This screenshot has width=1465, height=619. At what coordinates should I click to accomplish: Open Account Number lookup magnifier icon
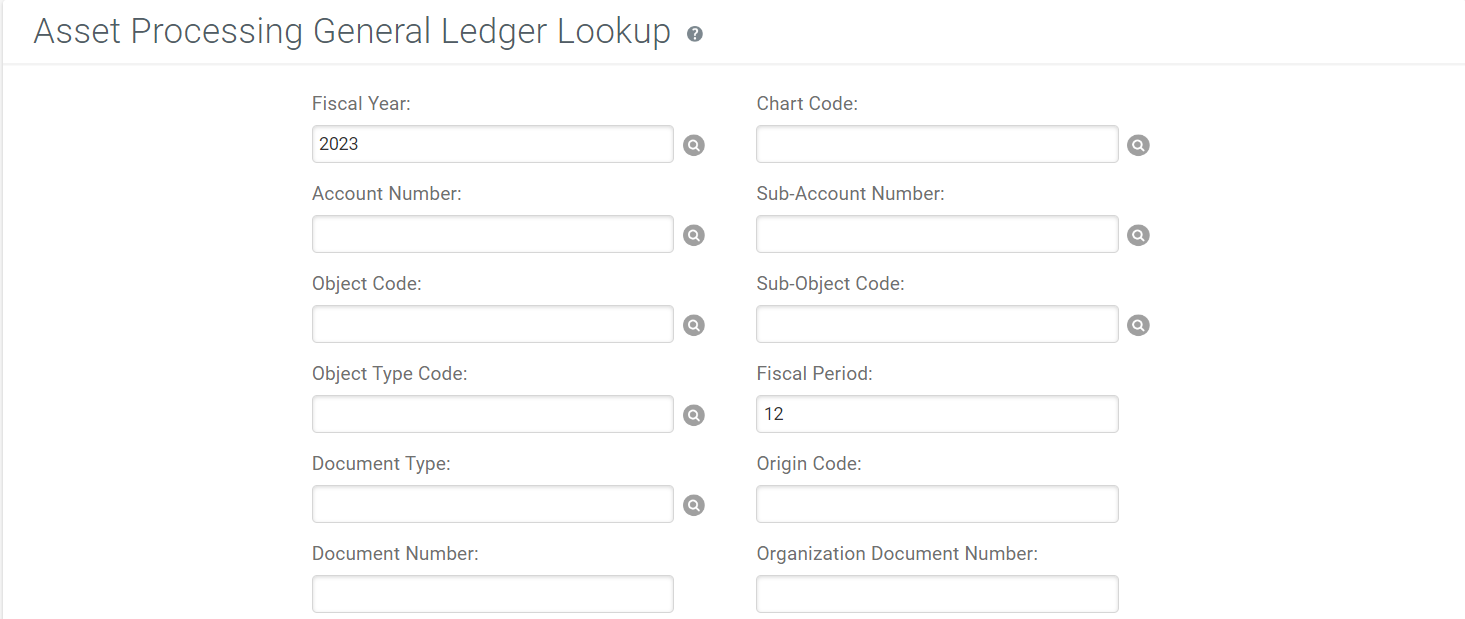coord(694,235)
